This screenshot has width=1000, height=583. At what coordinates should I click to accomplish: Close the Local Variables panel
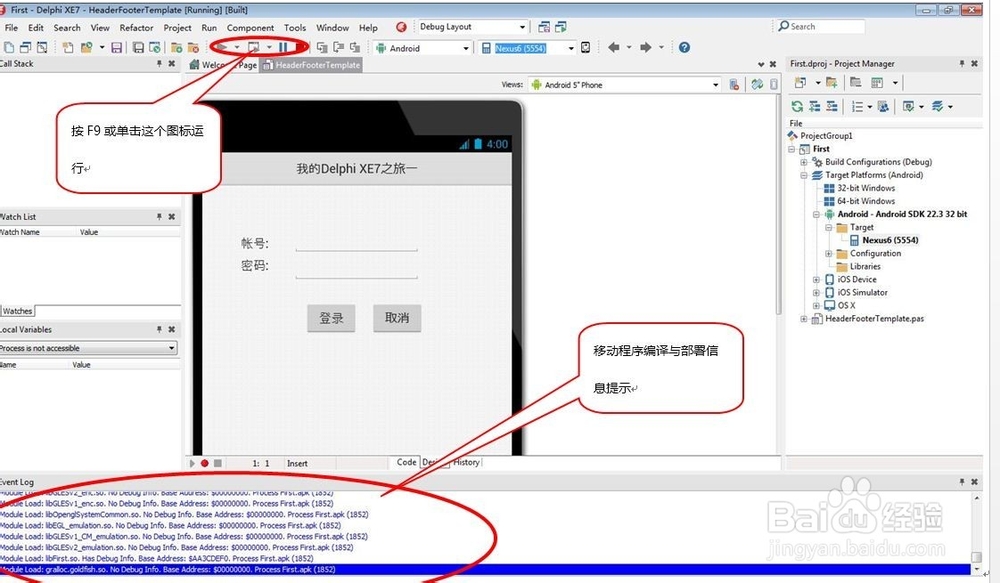tap(172, 329)
